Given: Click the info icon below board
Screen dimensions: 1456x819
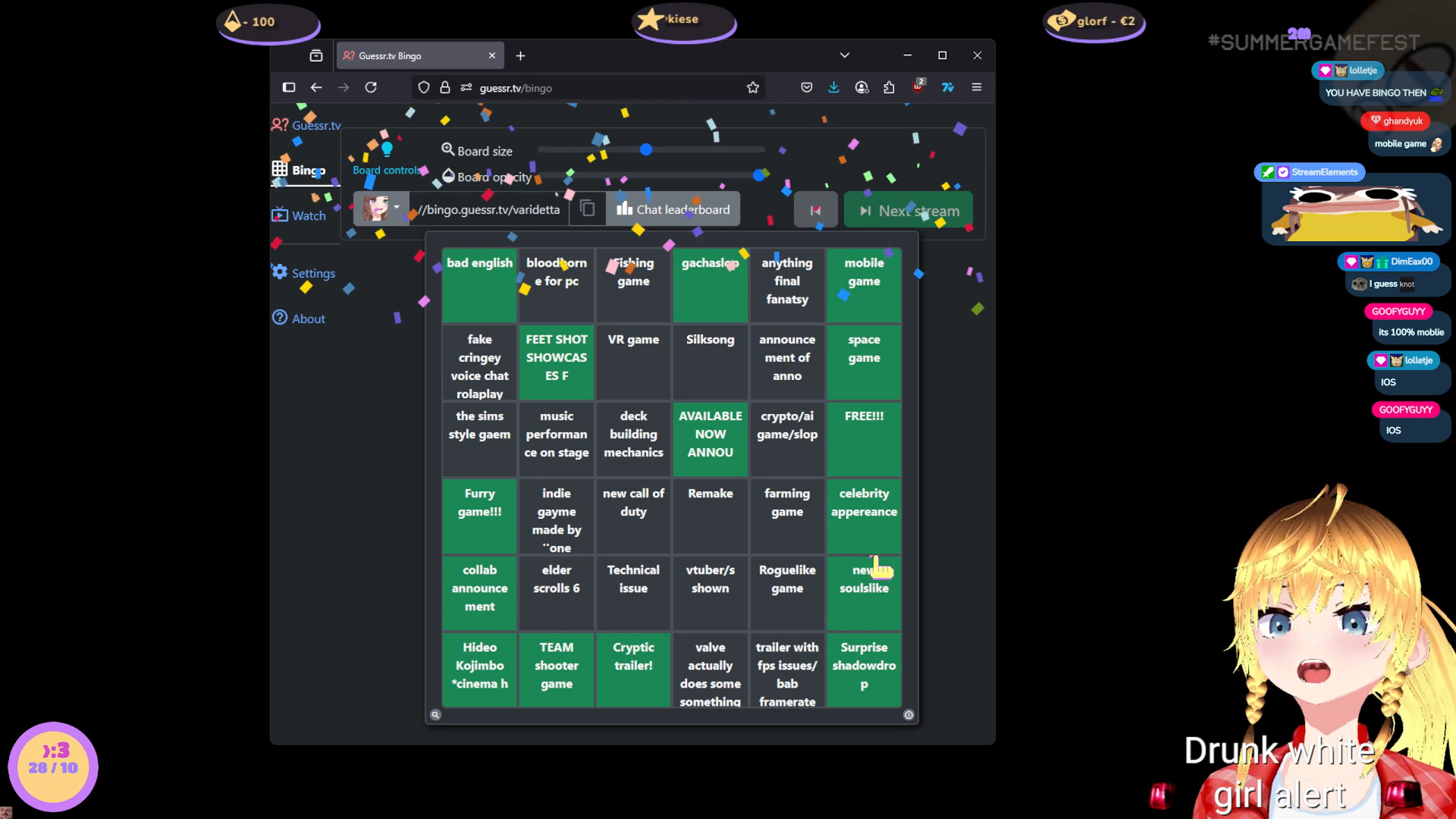Looking at the screenshot, I should pos(908,714).
